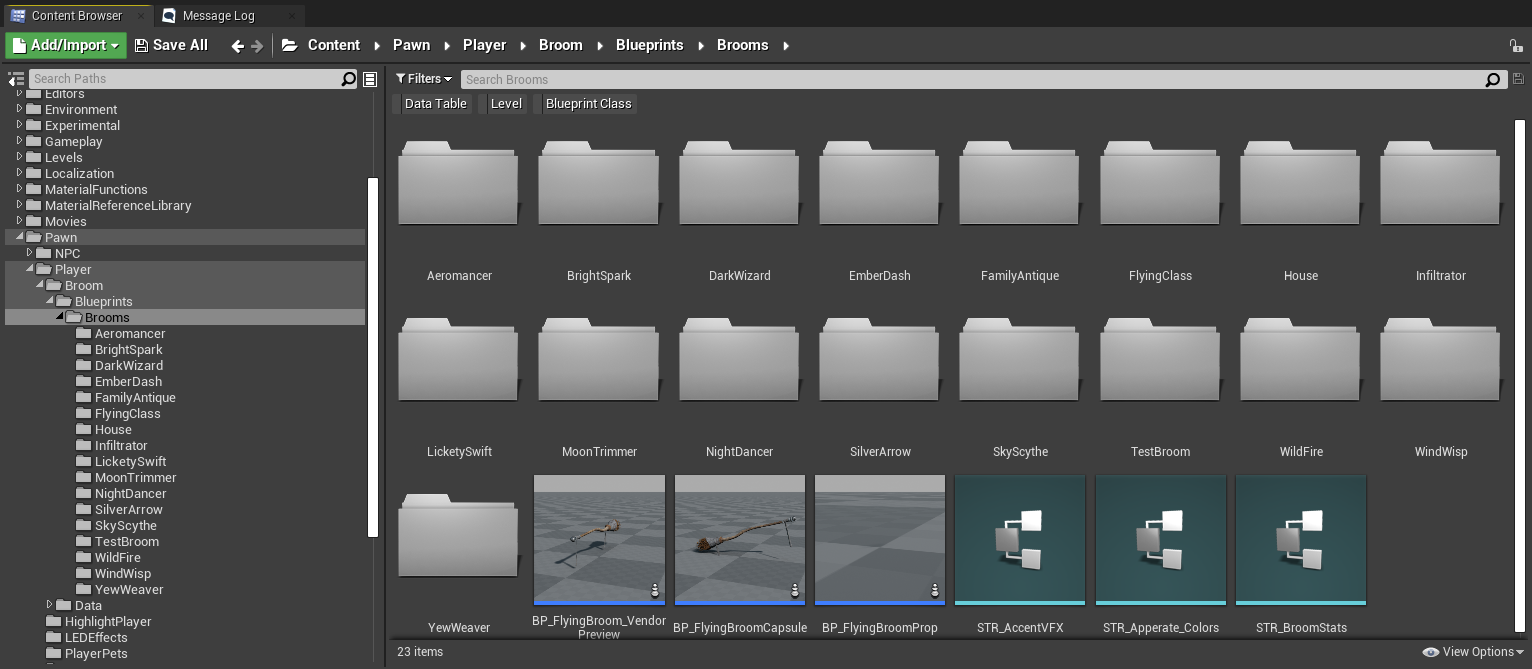1532x669 pixels.
Task: Click the lock icon at top right
Action: (x=1516, y=46)
